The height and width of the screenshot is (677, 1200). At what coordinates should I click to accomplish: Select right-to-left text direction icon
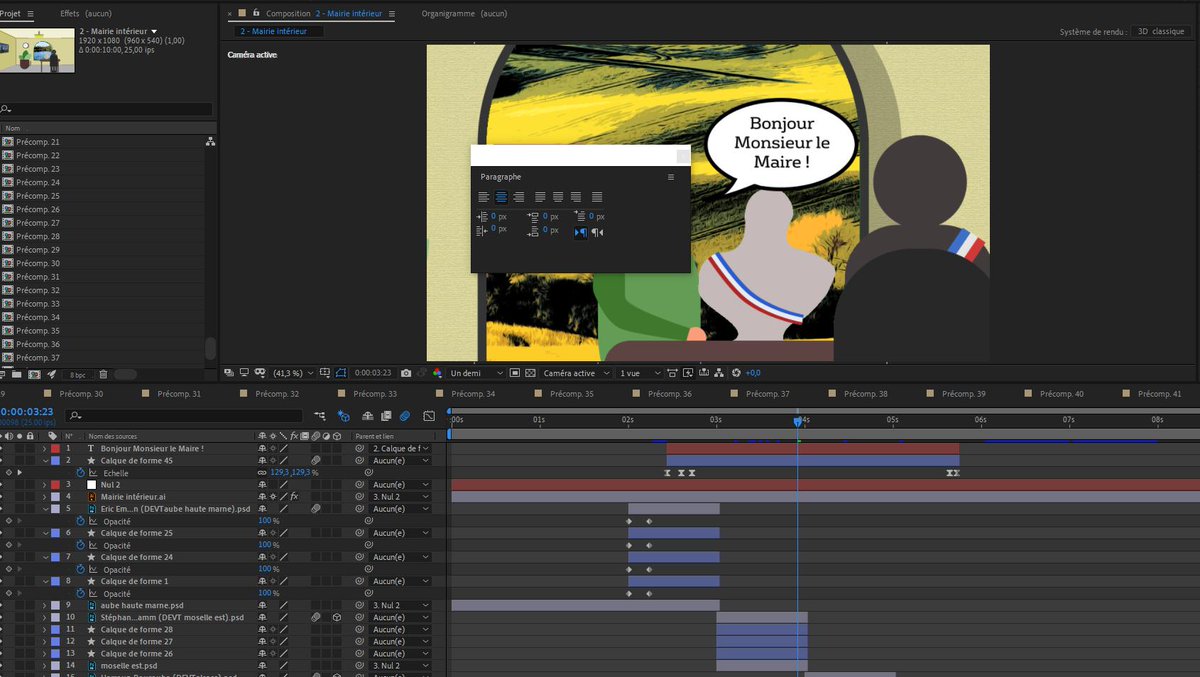(597, 232)
